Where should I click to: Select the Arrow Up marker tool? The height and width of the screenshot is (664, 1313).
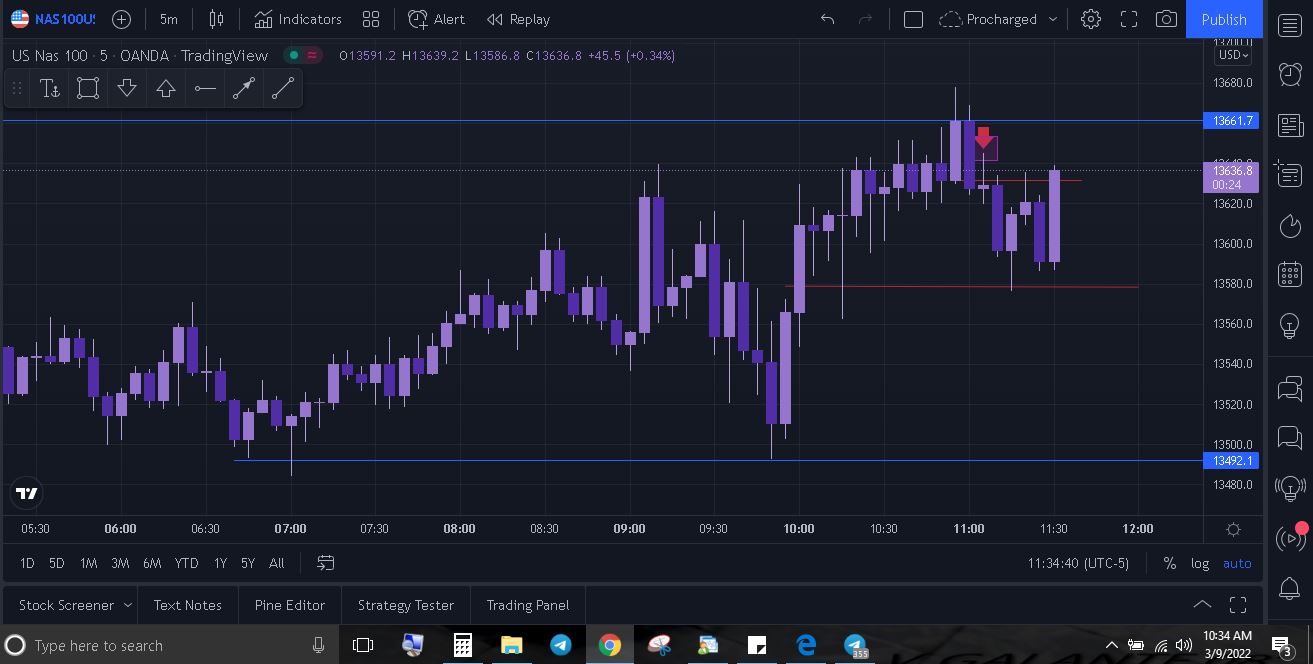coord(166,89)
